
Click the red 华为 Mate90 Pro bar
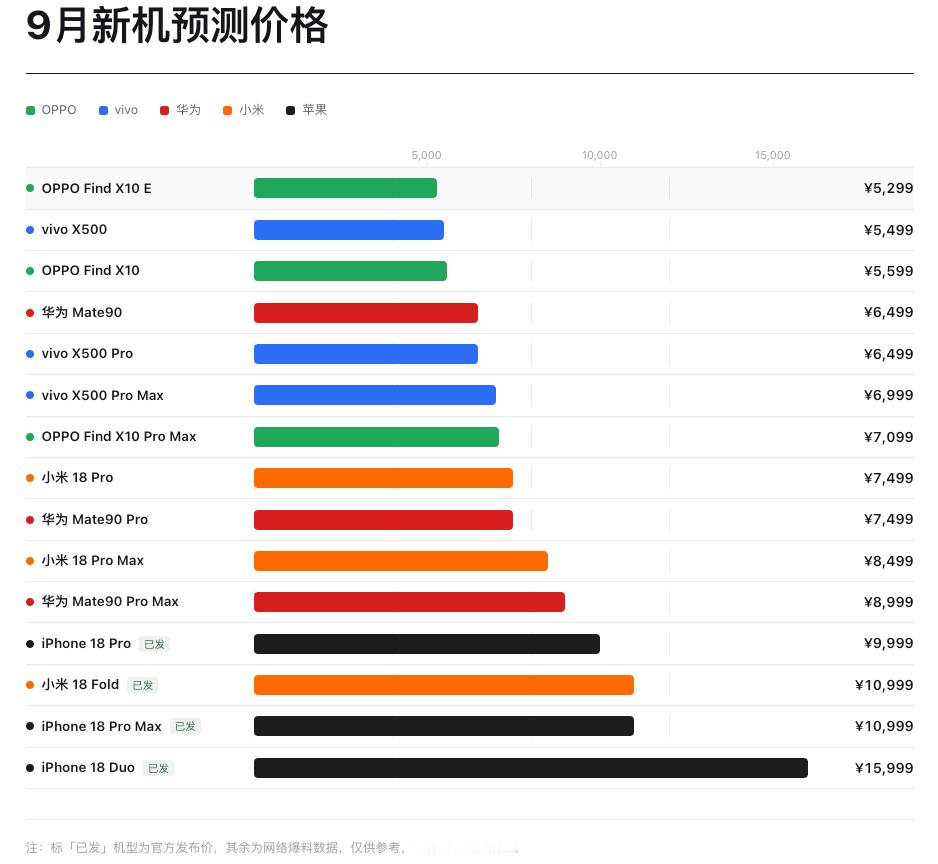(x=383, y=520)
